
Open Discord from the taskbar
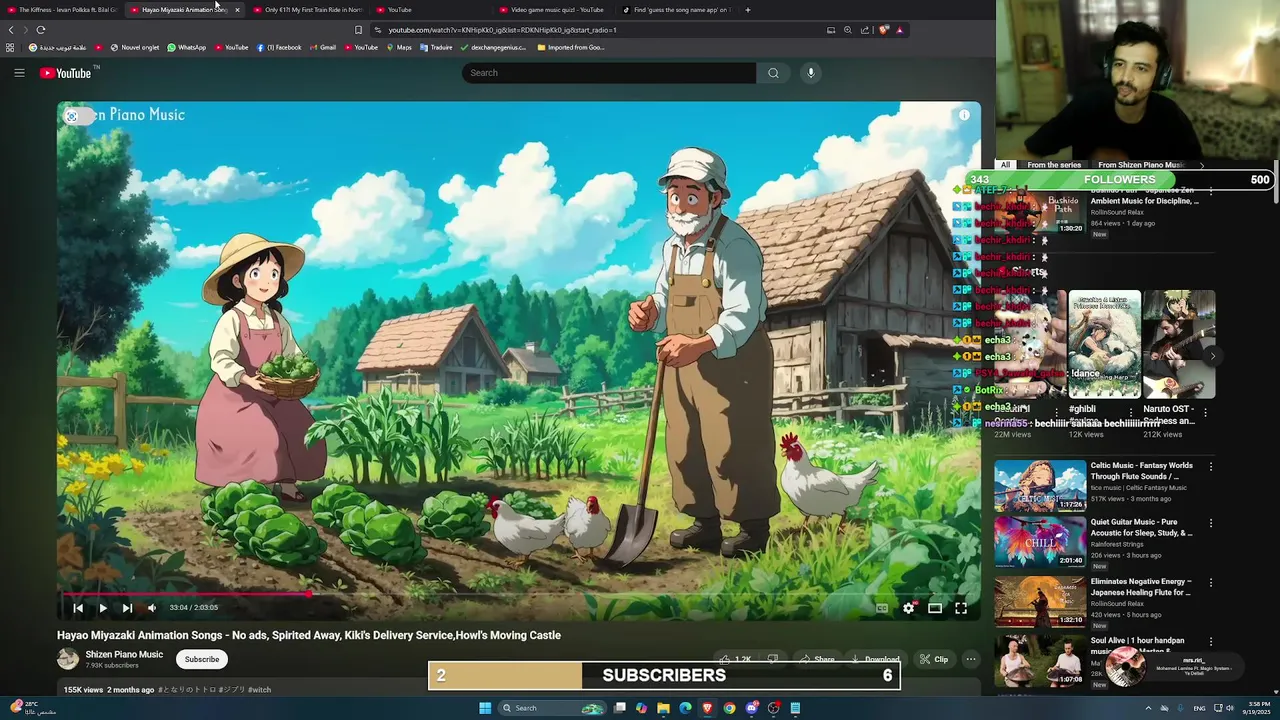(751, 708)
